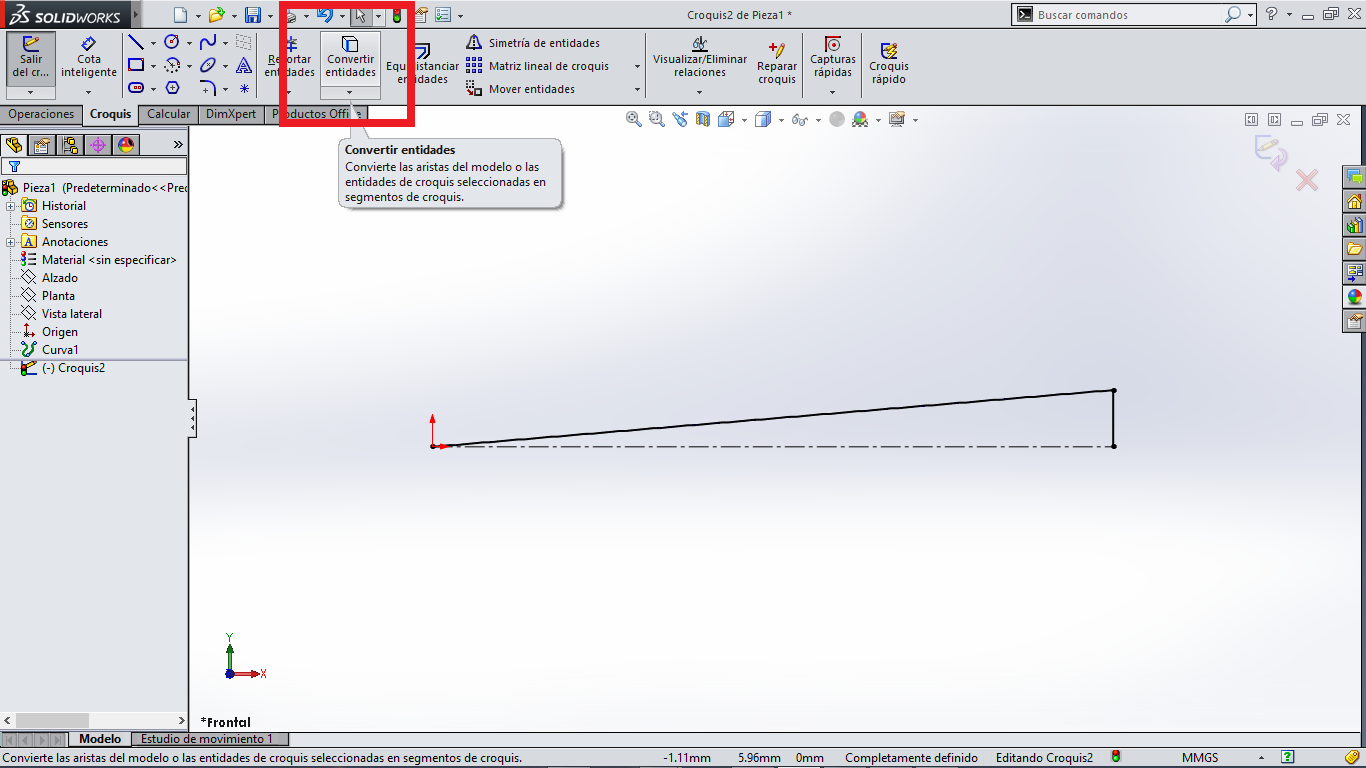Image resolution: width=1366 pixels, height=768 pixels.
Task: Select the three-point Arc tool
Action: click(x=172, y=65)
